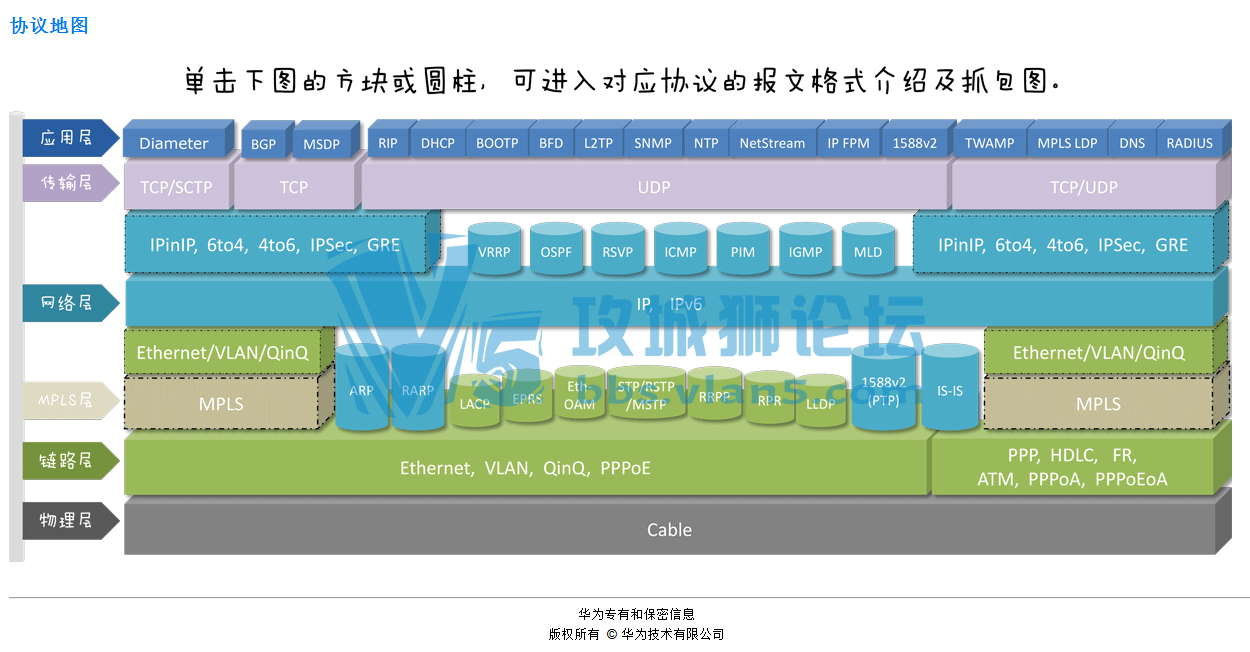Open the SNMP block
This screenshot has height=652, width=1250.
coord(653,143)
